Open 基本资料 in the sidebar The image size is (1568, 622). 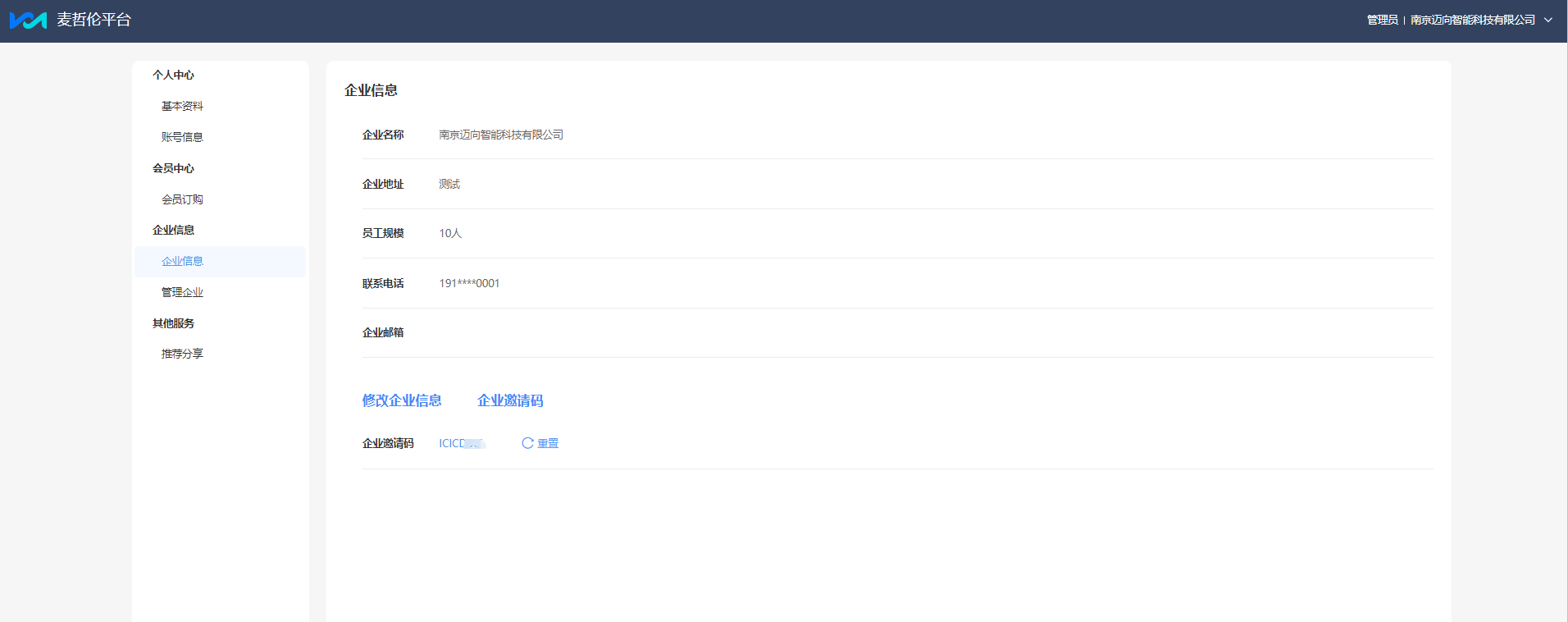point(182,106)
